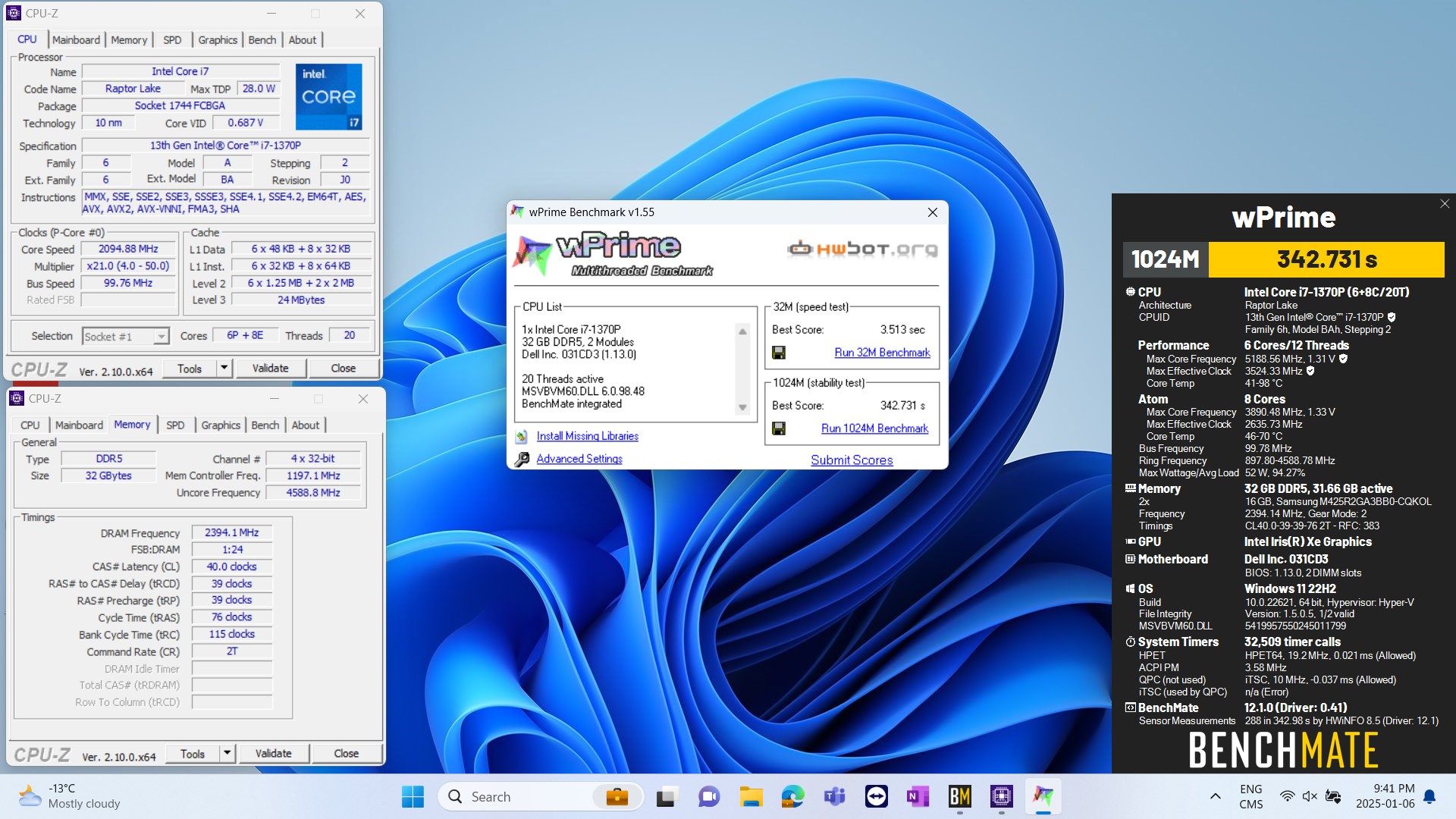Click the Advanced Settings wrench icon
Image resolution: width=1456 pixels, height=819 pixels.
point(522,459)
